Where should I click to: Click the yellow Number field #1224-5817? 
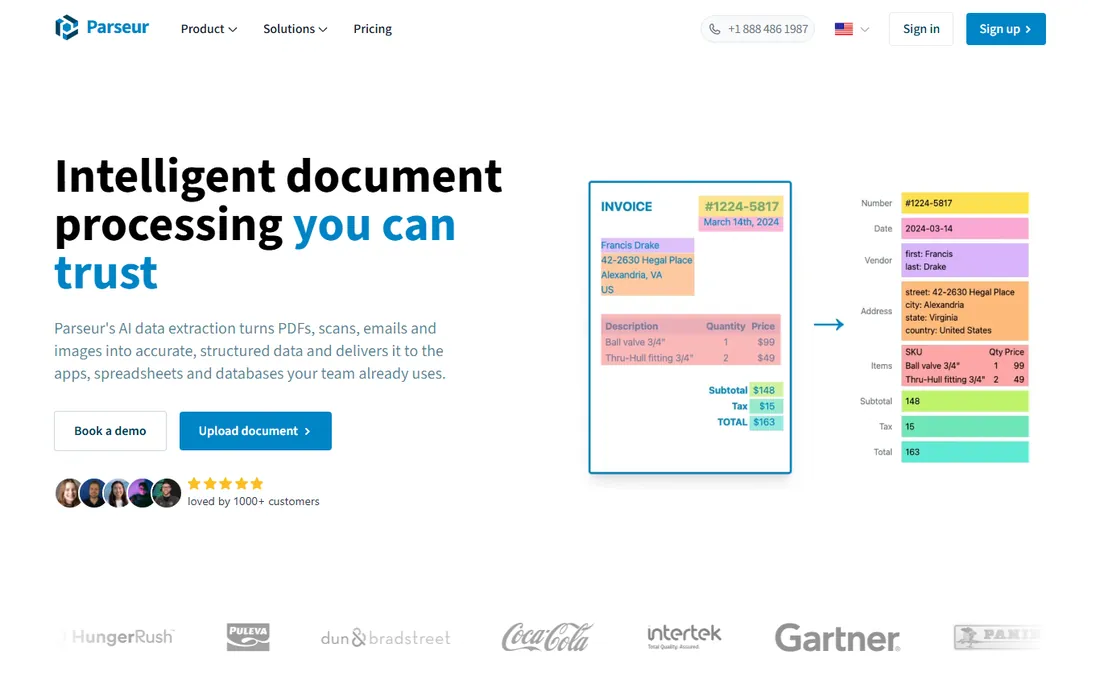click(965, 203)
